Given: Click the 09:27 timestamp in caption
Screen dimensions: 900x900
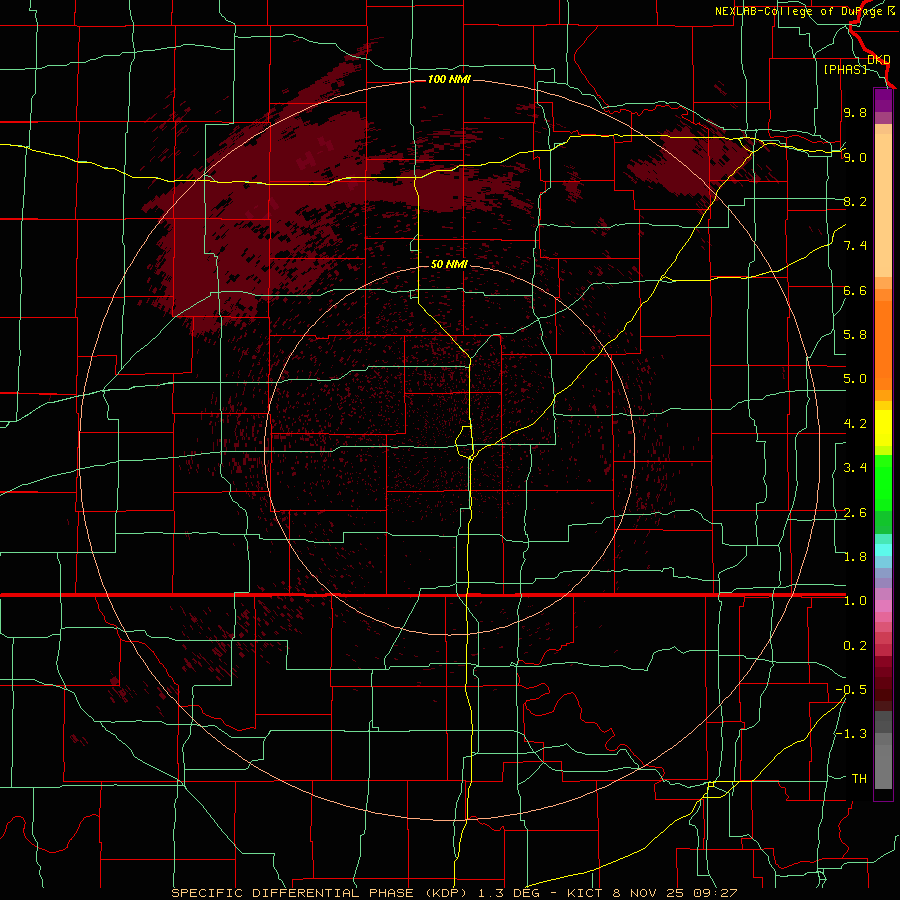Looking at the screenshot, I should point(713,893).
